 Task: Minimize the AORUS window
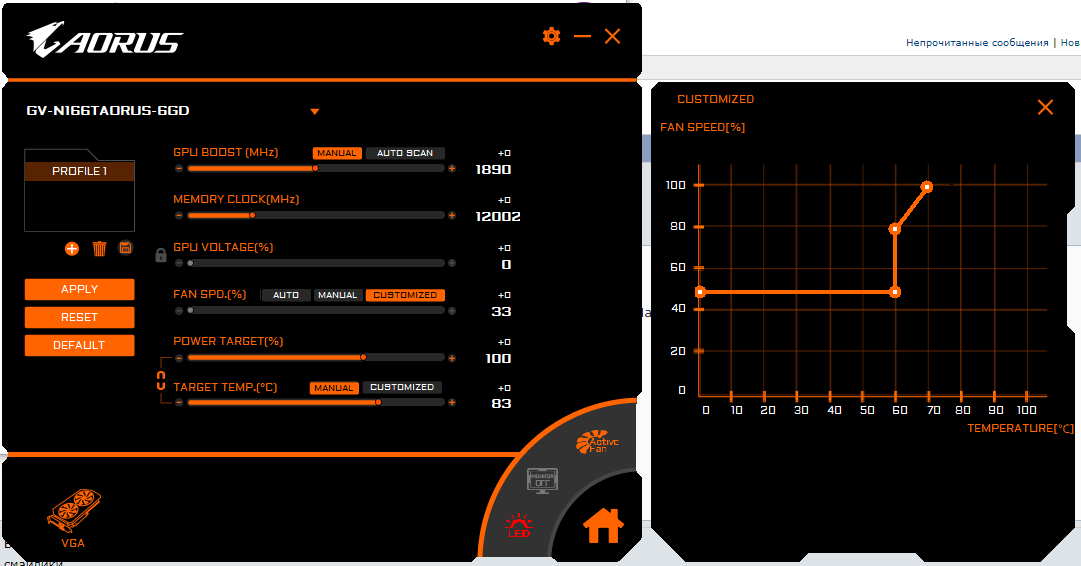tap(583, 36)
